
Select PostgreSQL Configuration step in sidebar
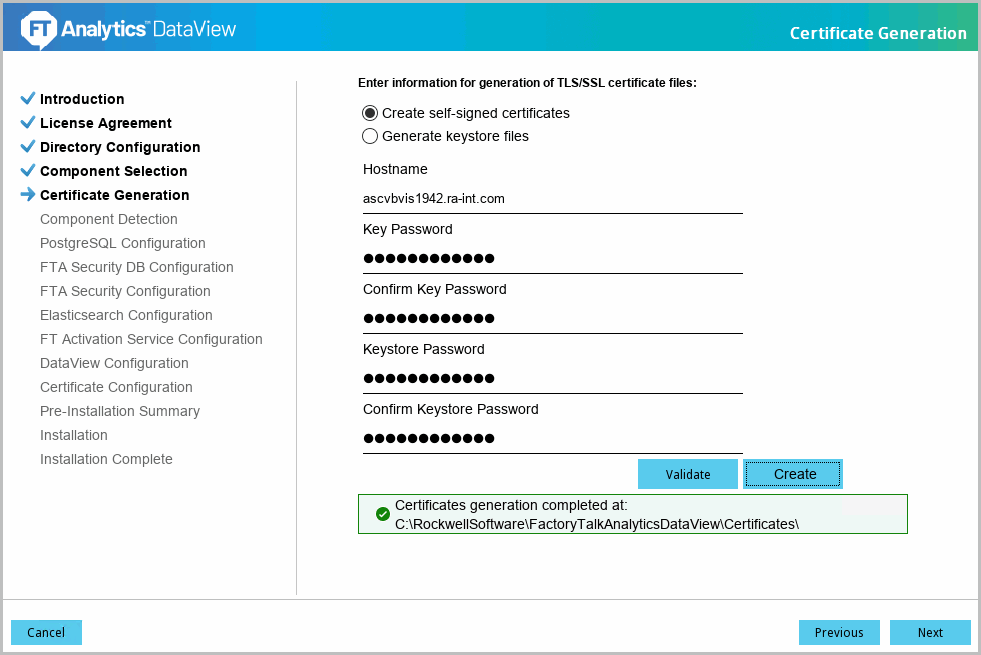point(123,243)
